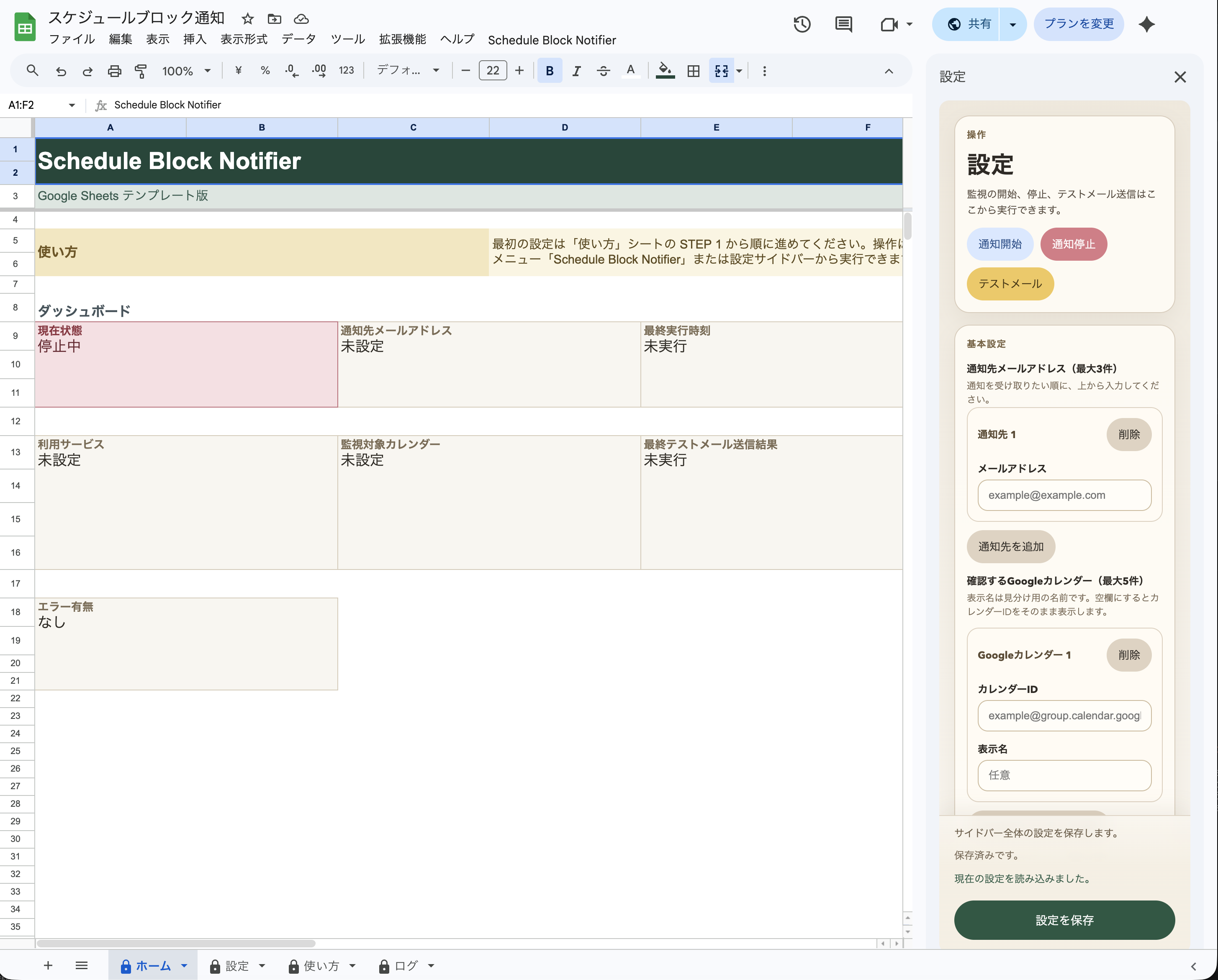Toggle italic formatting
Viewport: 1218px width, 980px height.
point(576,71)
